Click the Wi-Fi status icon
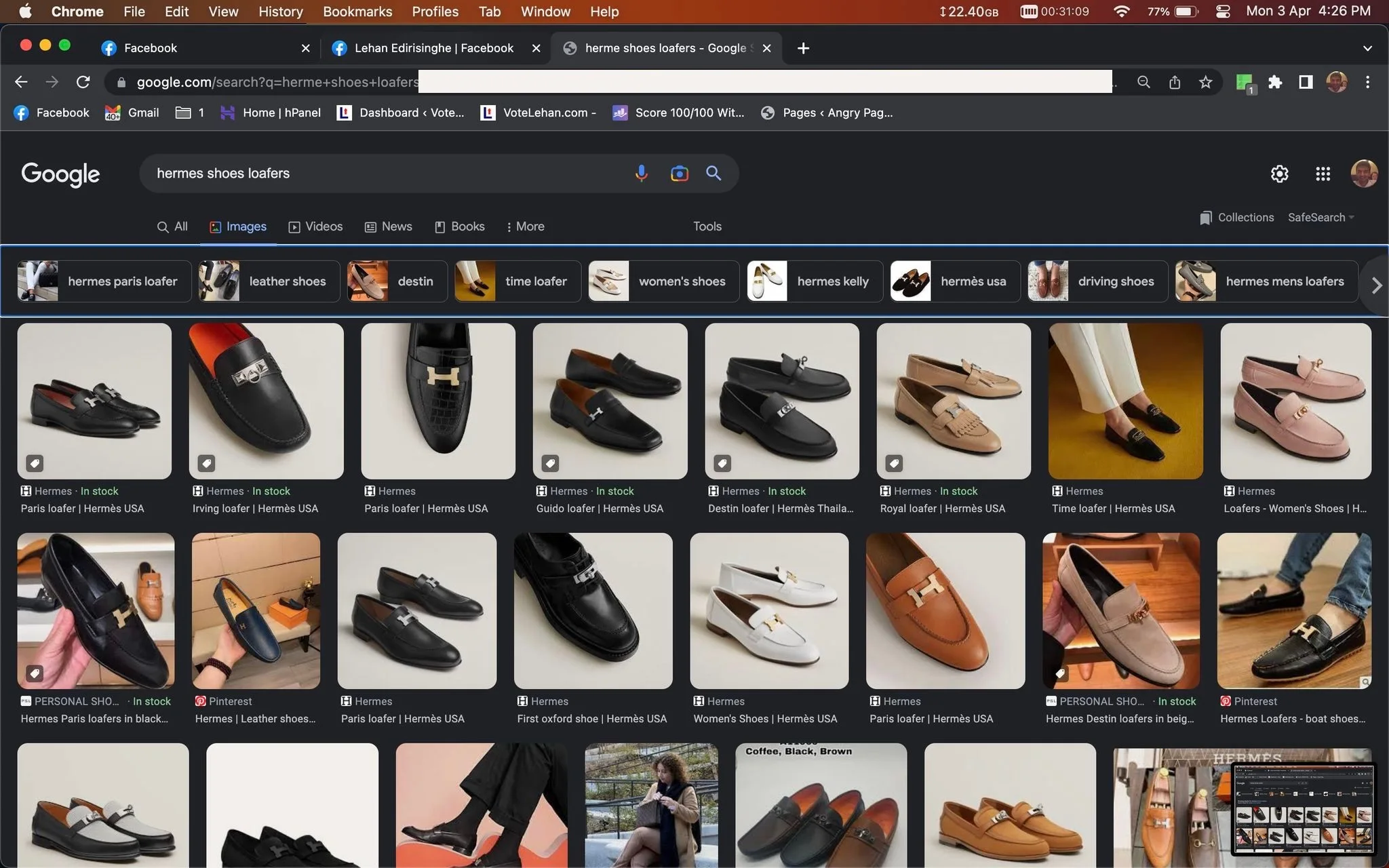1389x868 pixels. click(1121, 12)
